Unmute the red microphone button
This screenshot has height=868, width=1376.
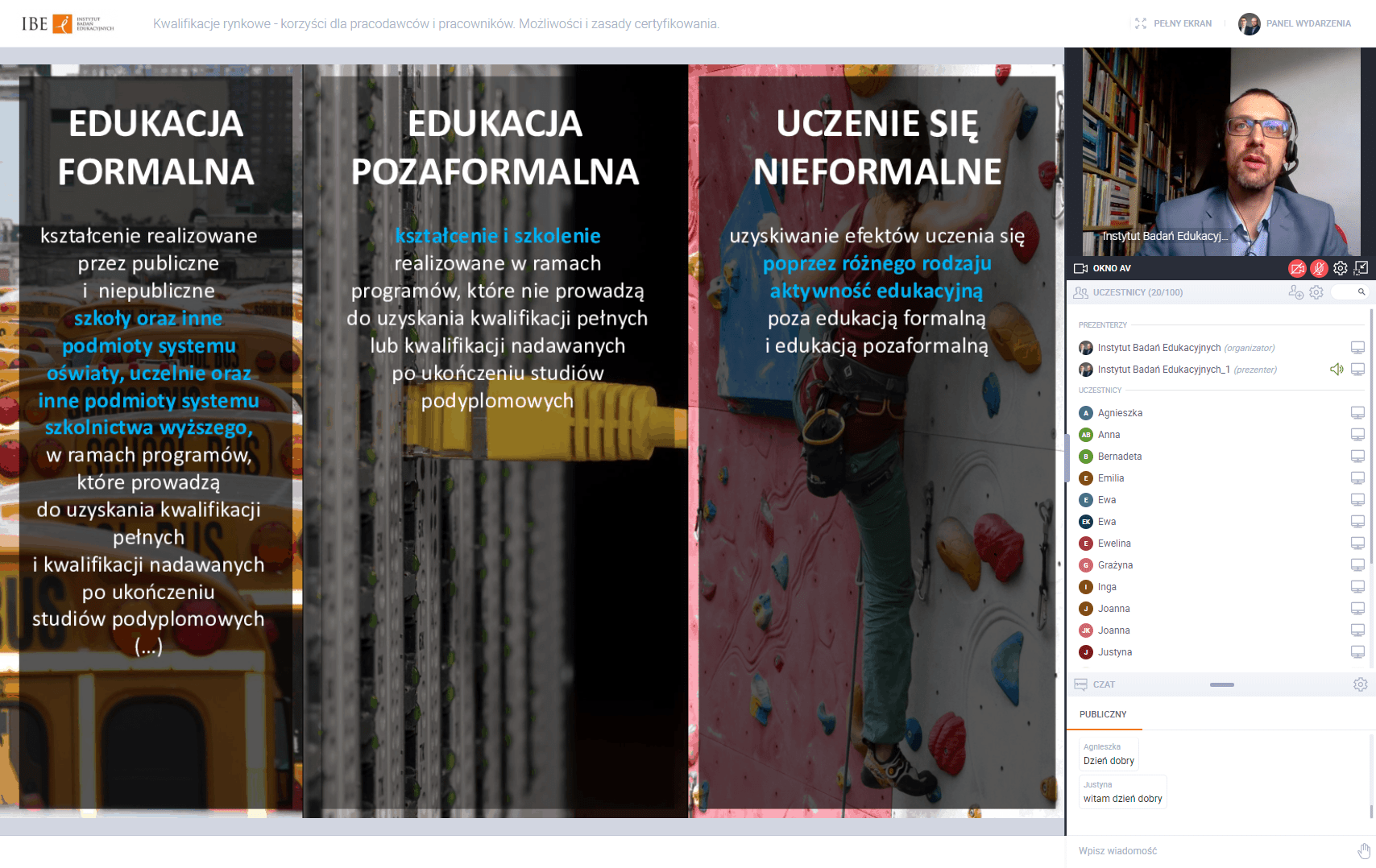[x=1318, y=268]
